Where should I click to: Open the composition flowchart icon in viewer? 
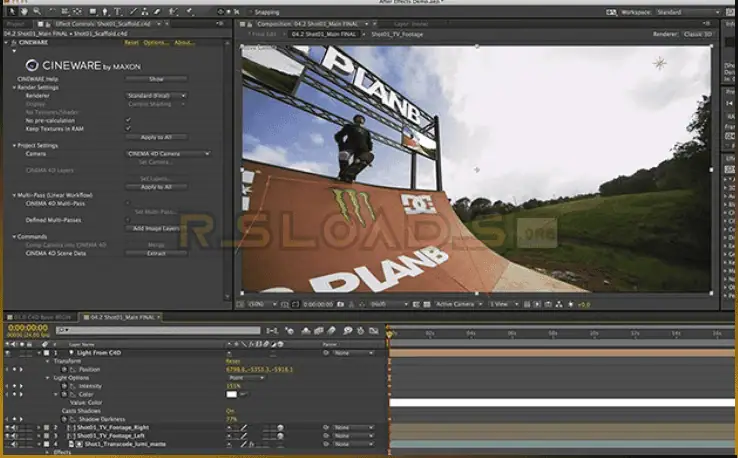click(x=559, y=305)
